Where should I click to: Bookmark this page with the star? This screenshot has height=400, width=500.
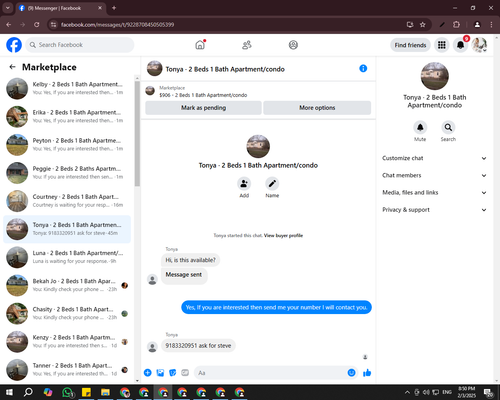point(423,25)
